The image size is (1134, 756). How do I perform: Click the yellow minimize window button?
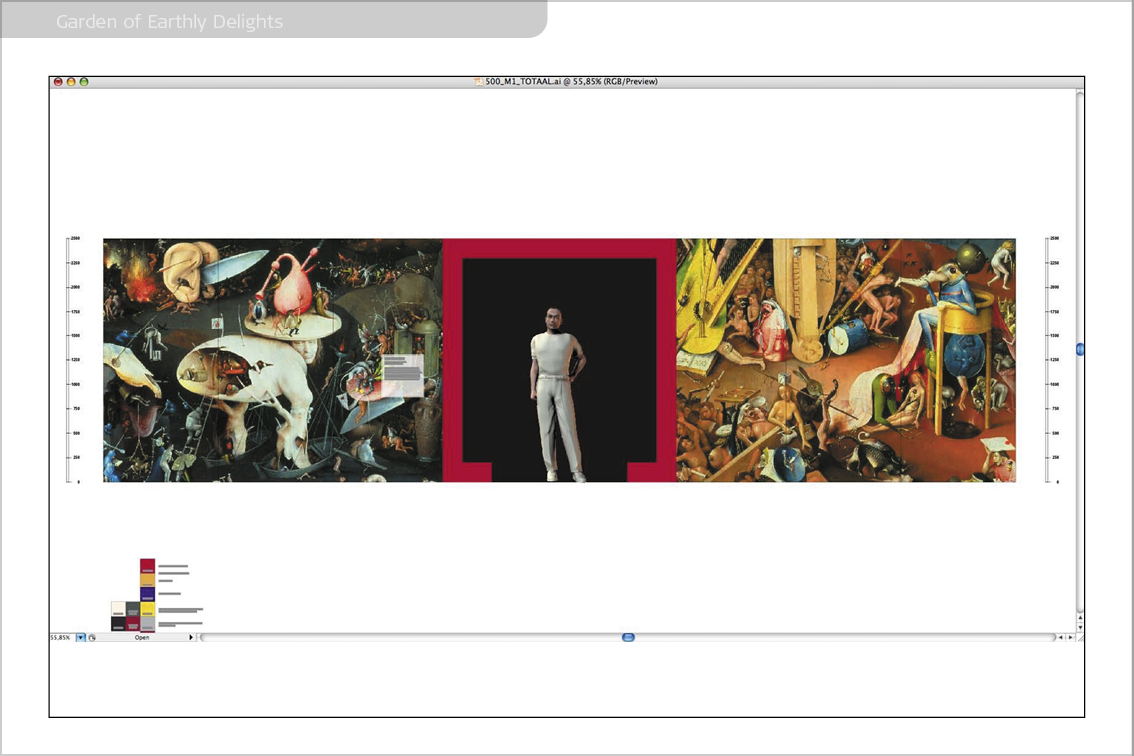71,82
